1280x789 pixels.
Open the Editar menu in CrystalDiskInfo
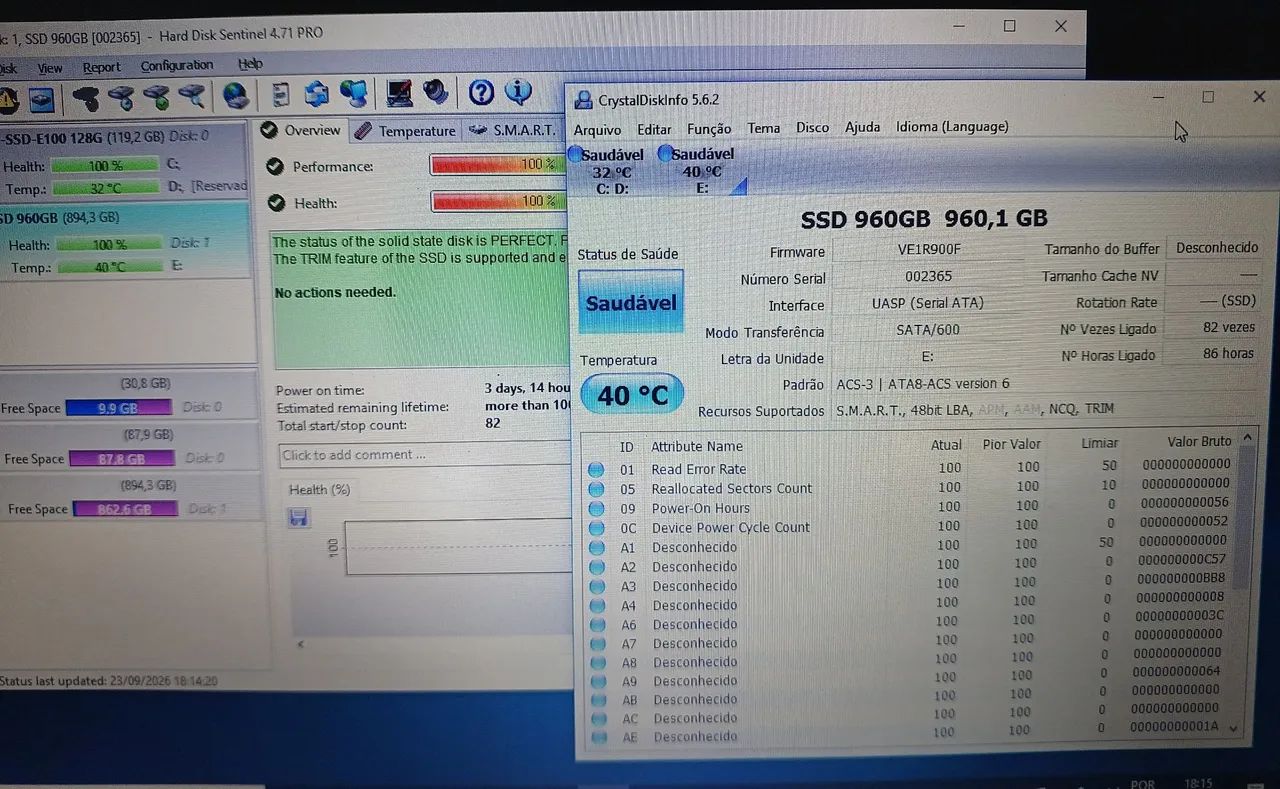point(654,129)
